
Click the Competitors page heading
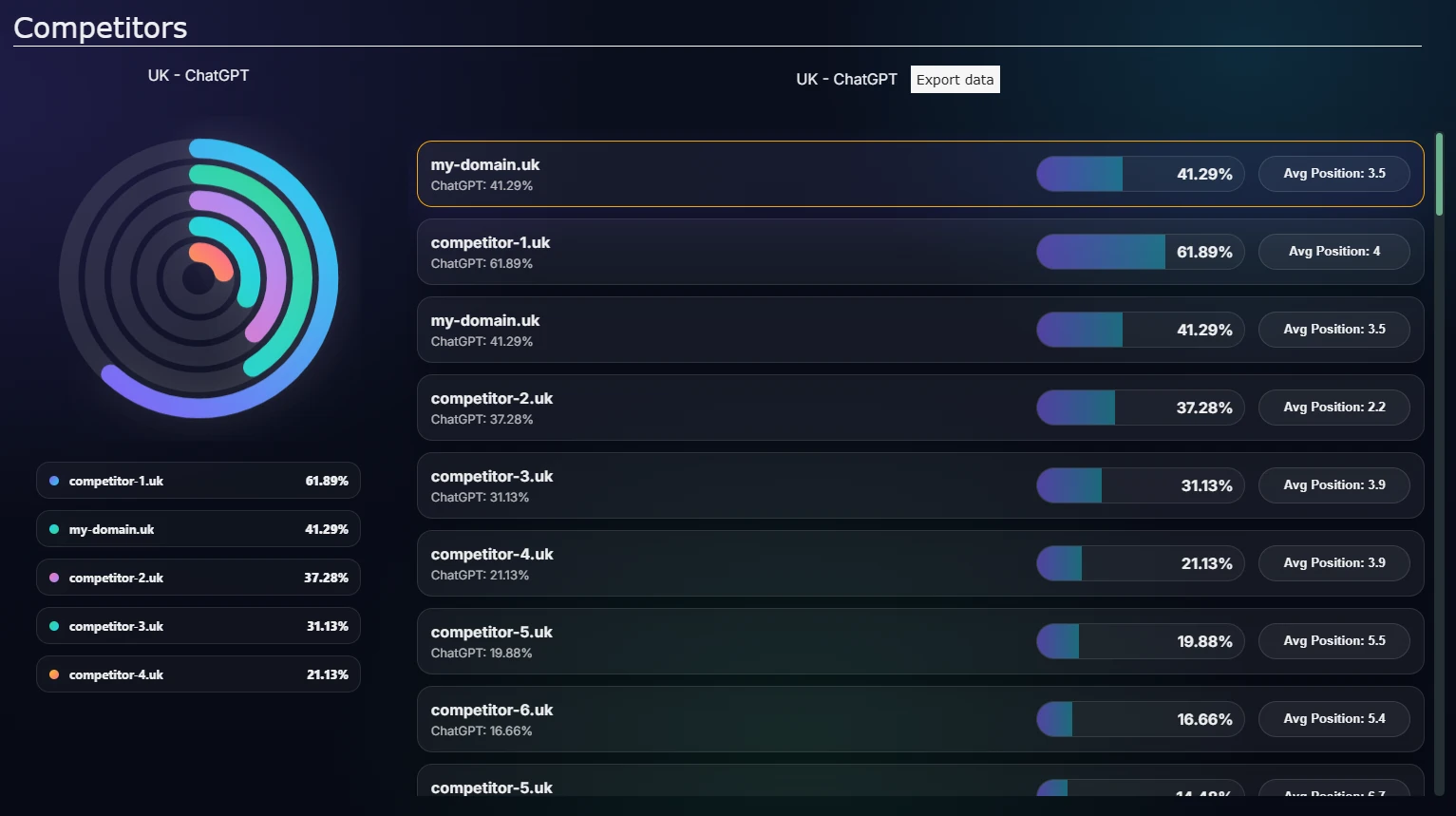click(x=101, y=28)
